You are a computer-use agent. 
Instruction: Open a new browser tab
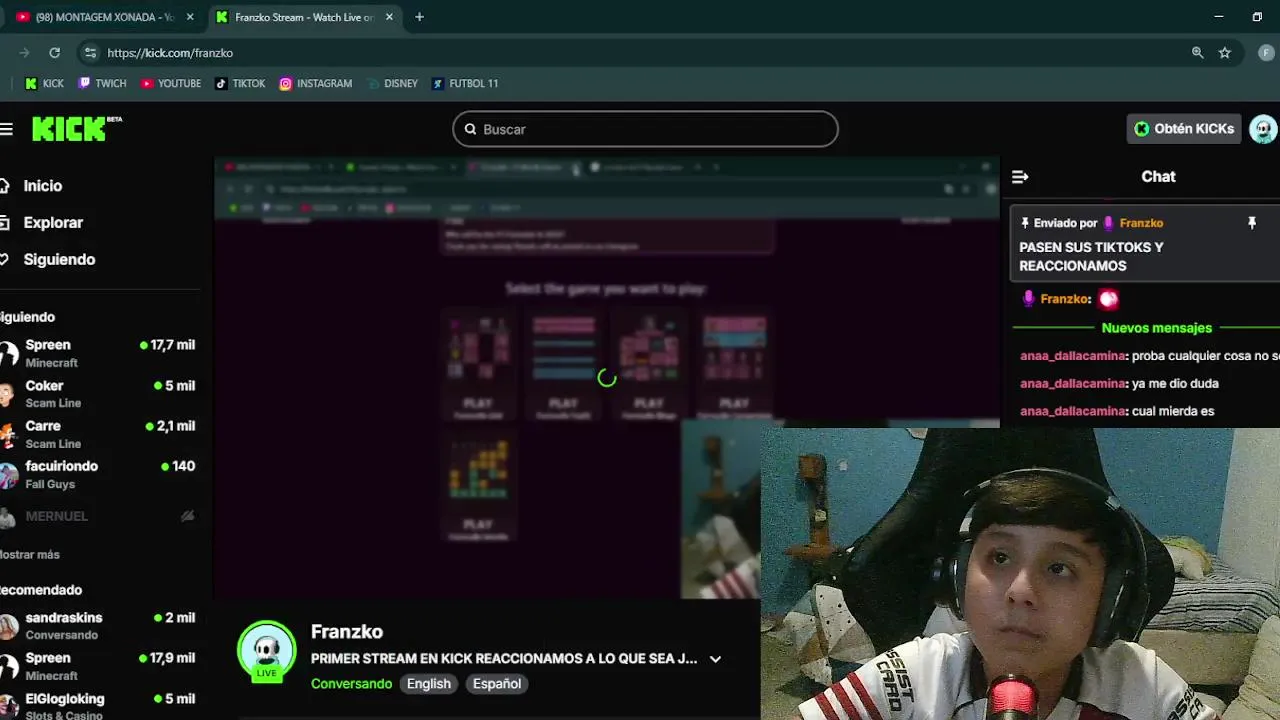[419, 17]
